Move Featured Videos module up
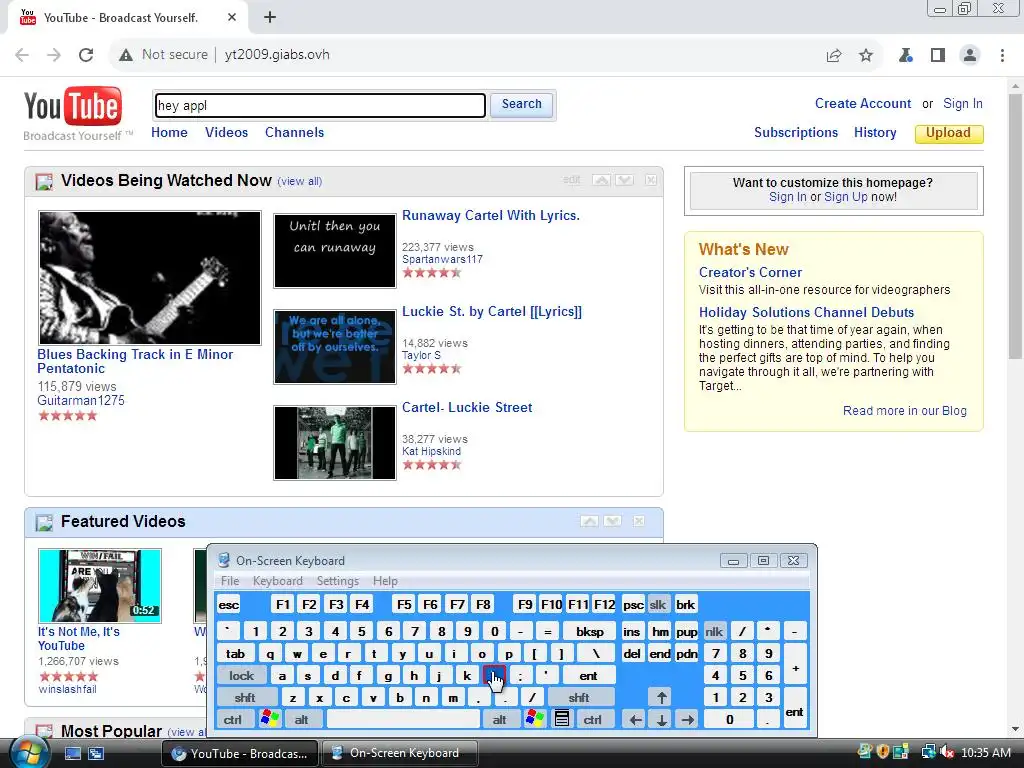Screen dimensions: 1024x768 click(x=590, y=520)
